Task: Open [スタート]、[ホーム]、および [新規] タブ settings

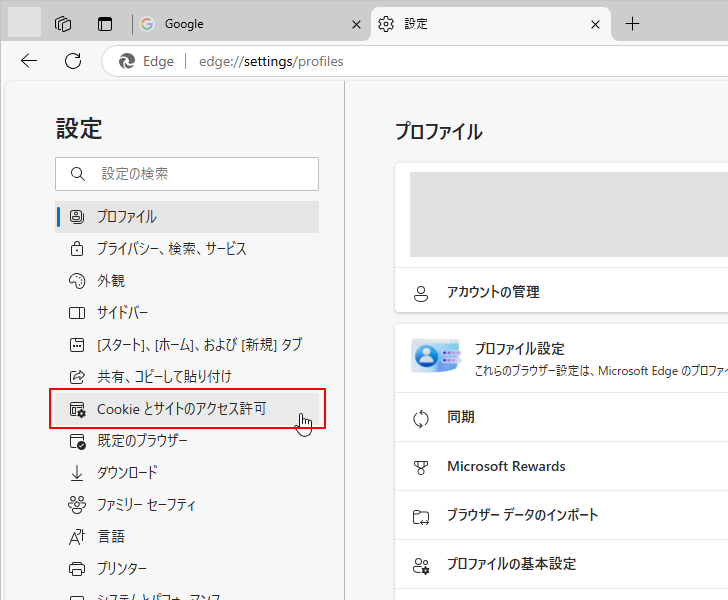Action: click(x=187, y=345)
